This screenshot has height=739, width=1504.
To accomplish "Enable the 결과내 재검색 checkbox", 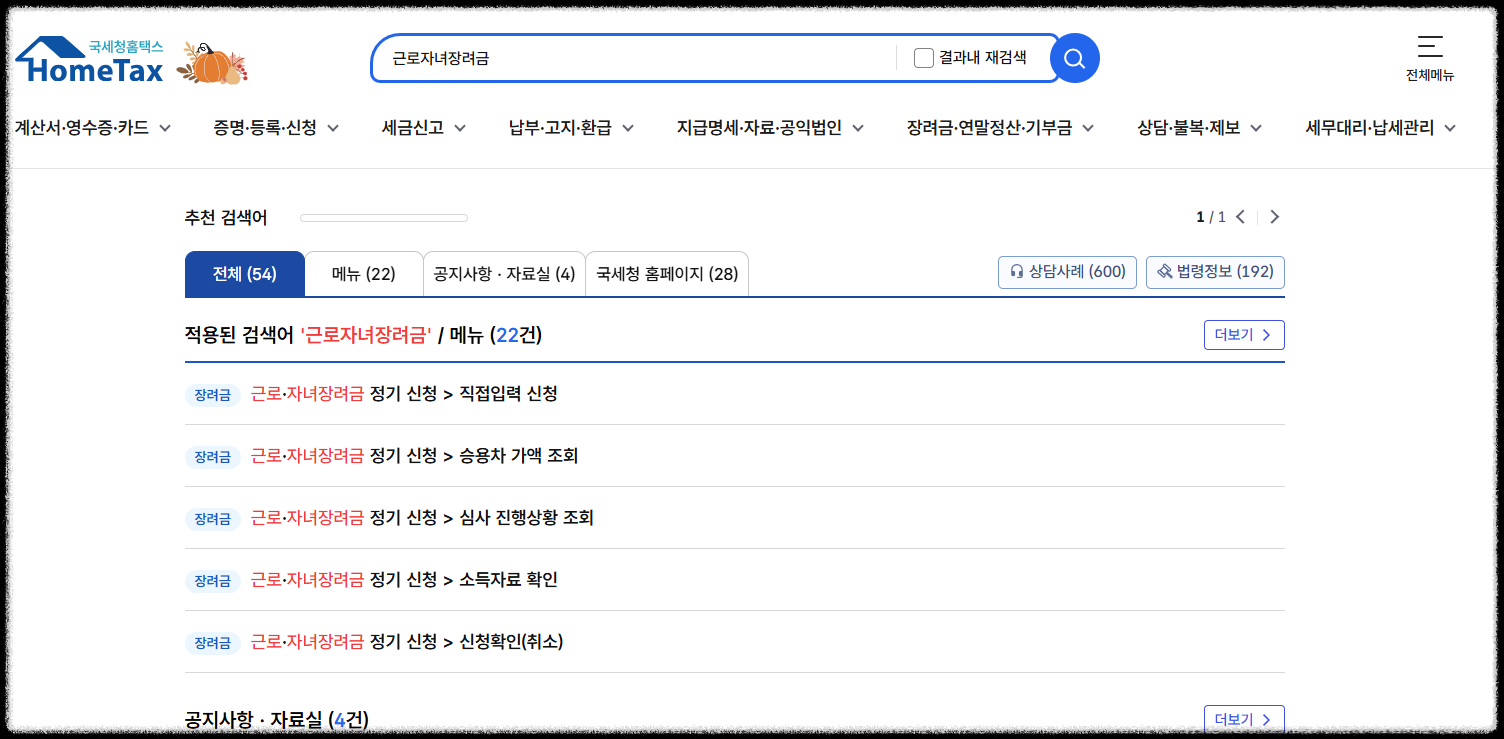I will [923, 57].
